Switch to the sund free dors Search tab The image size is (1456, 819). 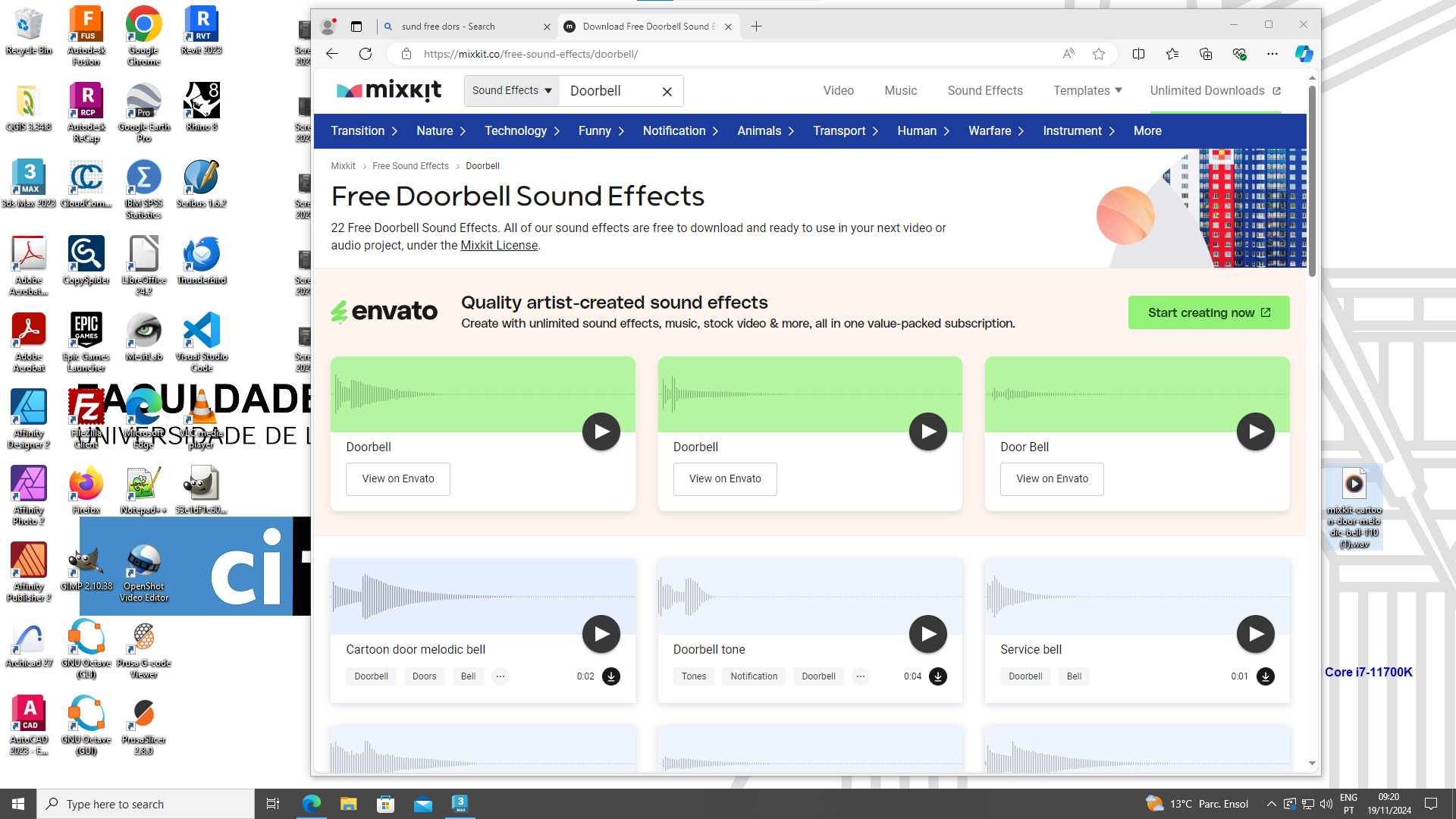point(467,27)
